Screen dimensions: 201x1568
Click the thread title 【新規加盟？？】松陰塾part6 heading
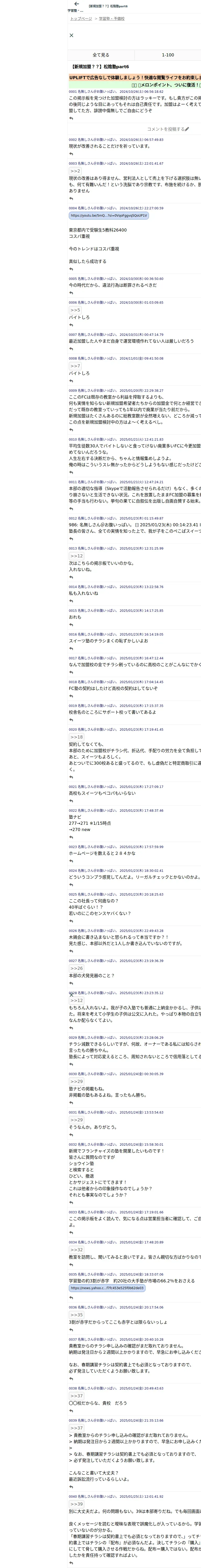point(100,66)
